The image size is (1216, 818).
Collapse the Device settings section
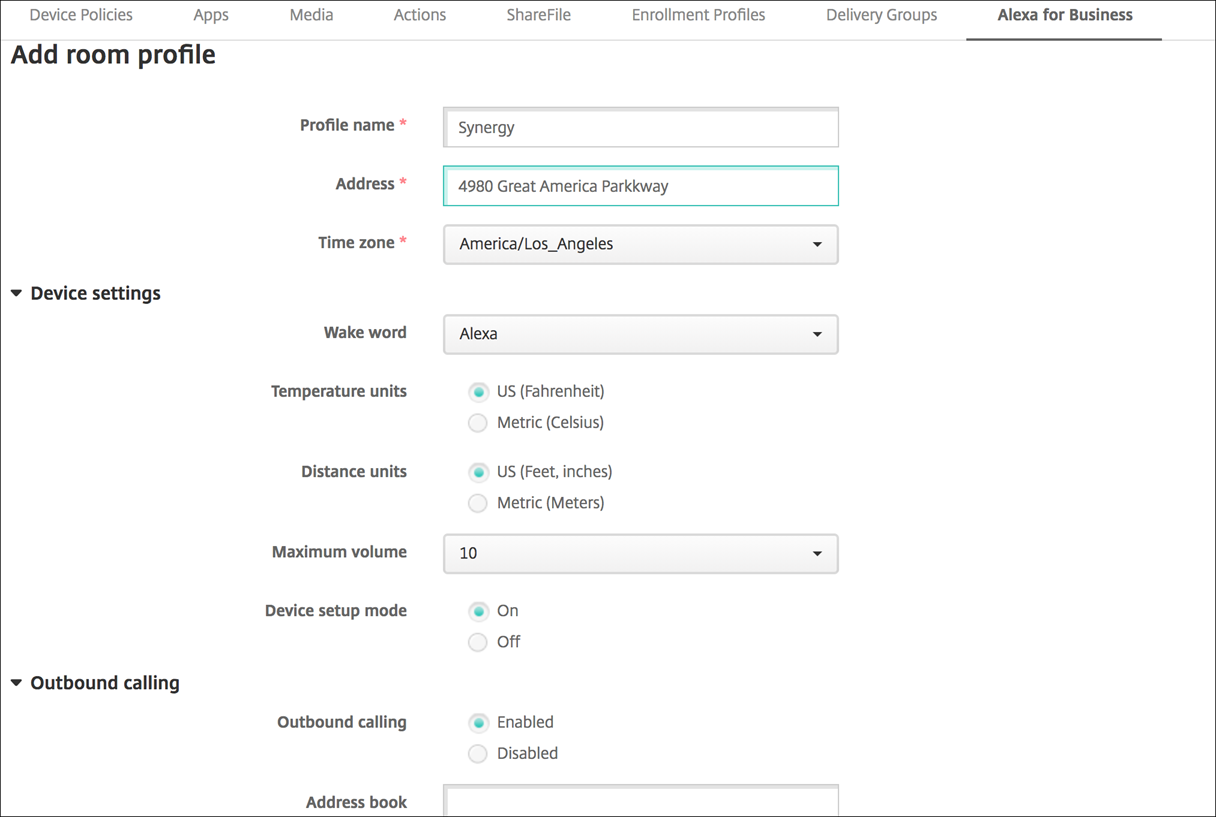click(x=17, y=294)
